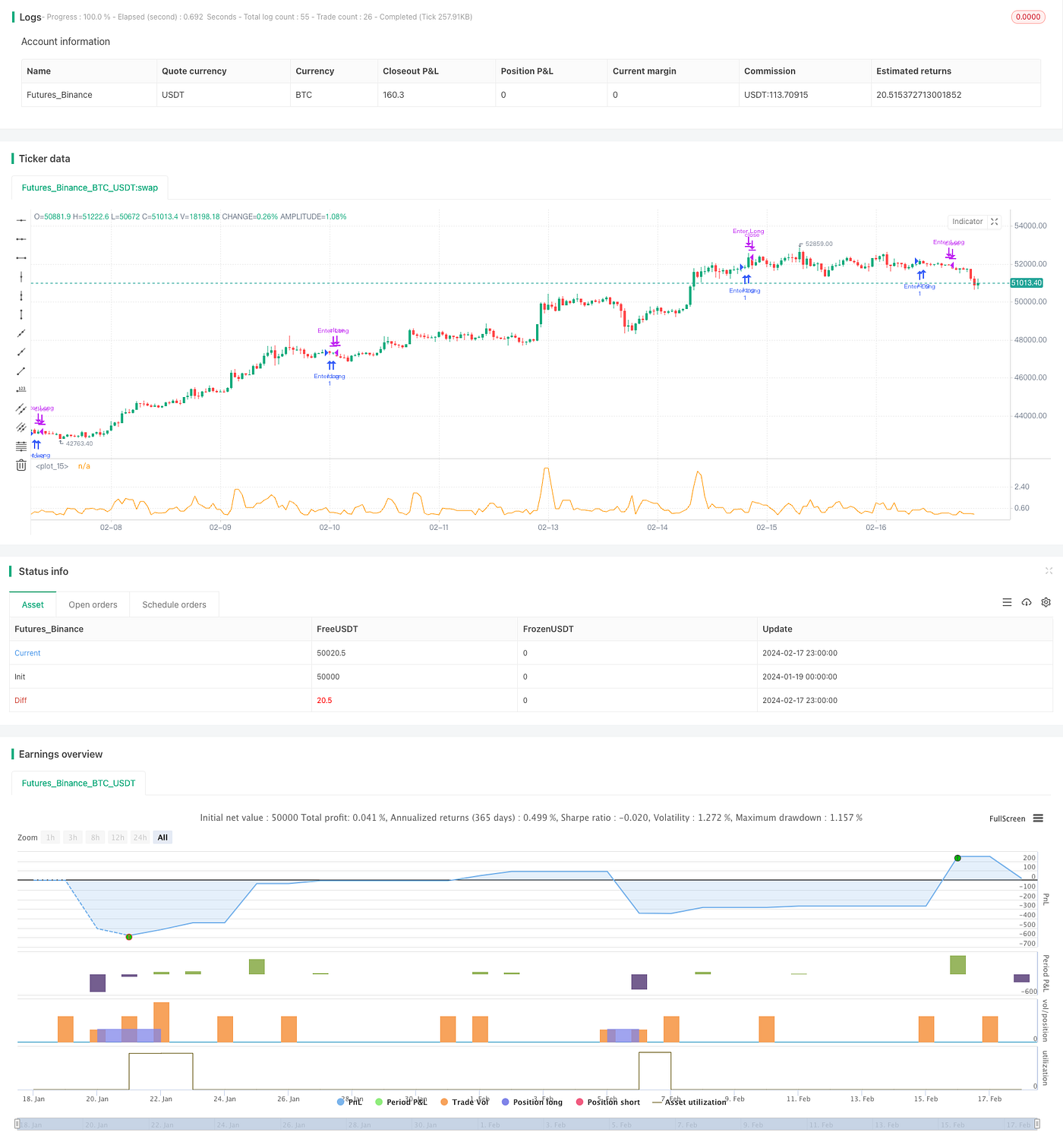Click the Init row date 2024-01-19 00:00:00
1063x1148 pixels.
click(800, 676)
